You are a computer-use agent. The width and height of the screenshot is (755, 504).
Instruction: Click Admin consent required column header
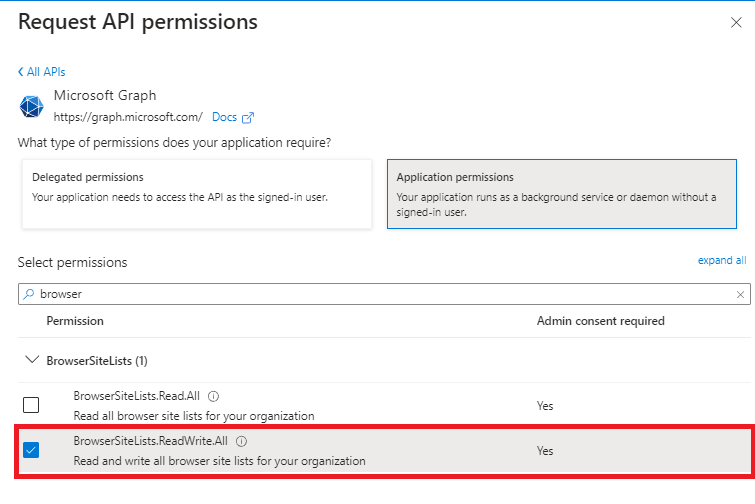pyautogui.click(x=600, y=321)
